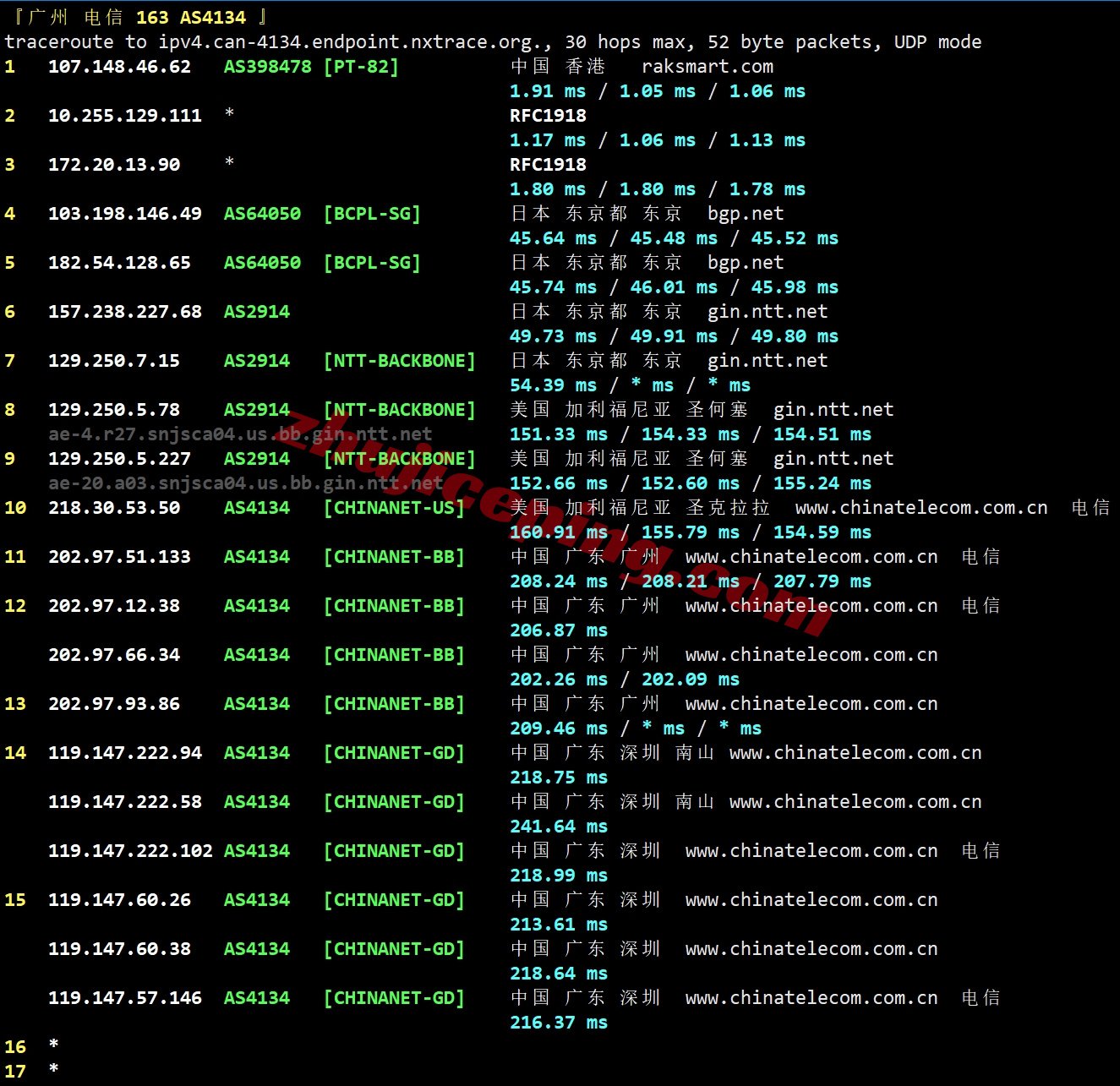
Task: Click the hop 17 asterisk
Action: tap(54, 1070)
